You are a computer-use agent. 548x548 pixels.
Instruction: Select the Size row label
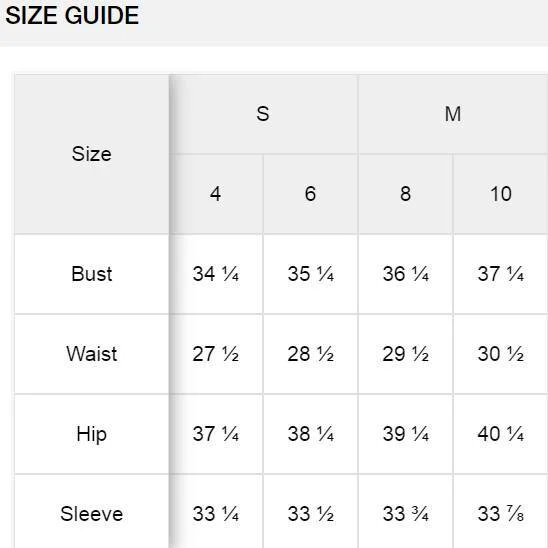click(92, 154)
